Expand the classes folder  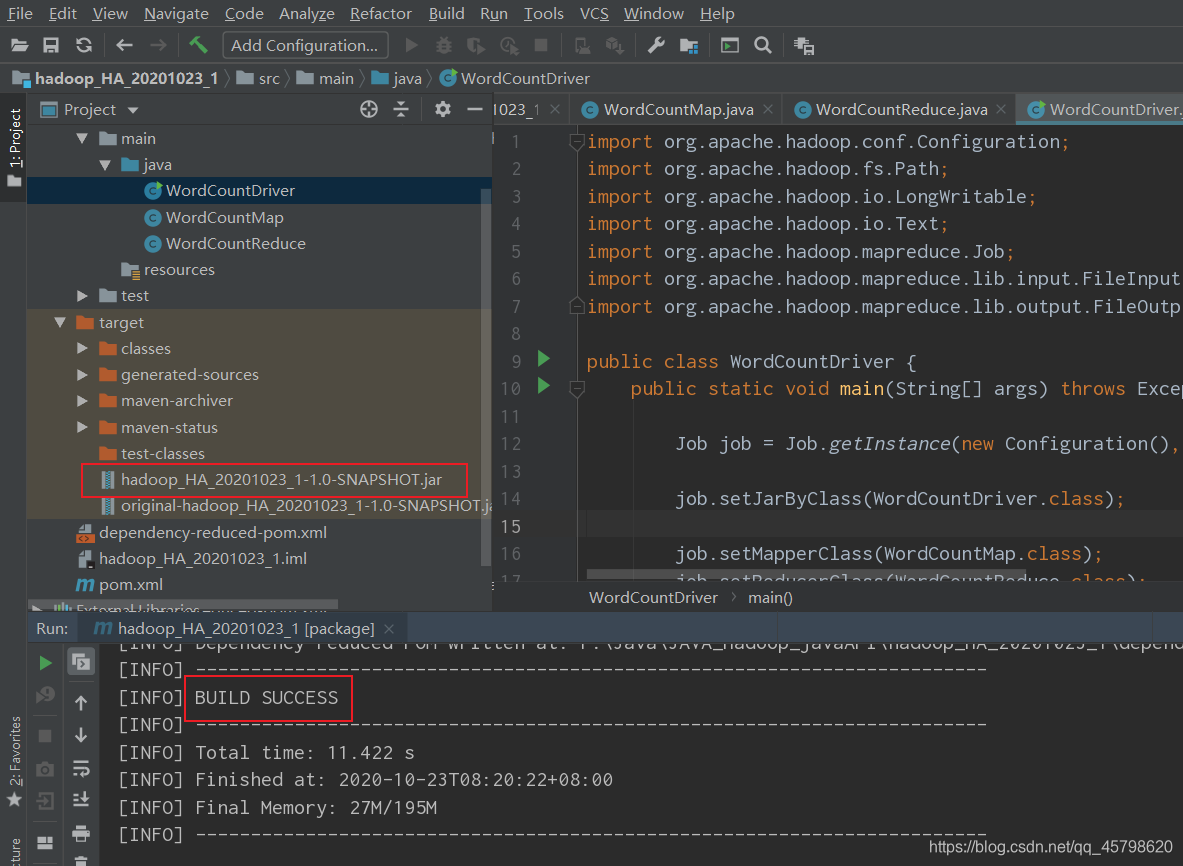point(82,349)
